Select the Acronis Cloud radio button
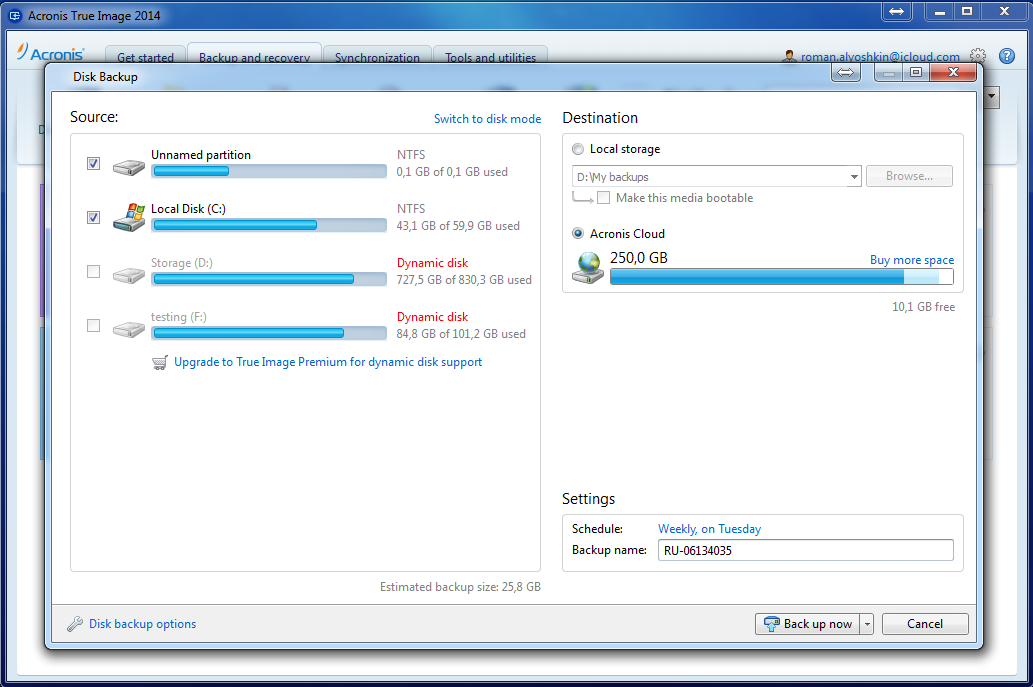 (x=578, y=234)
